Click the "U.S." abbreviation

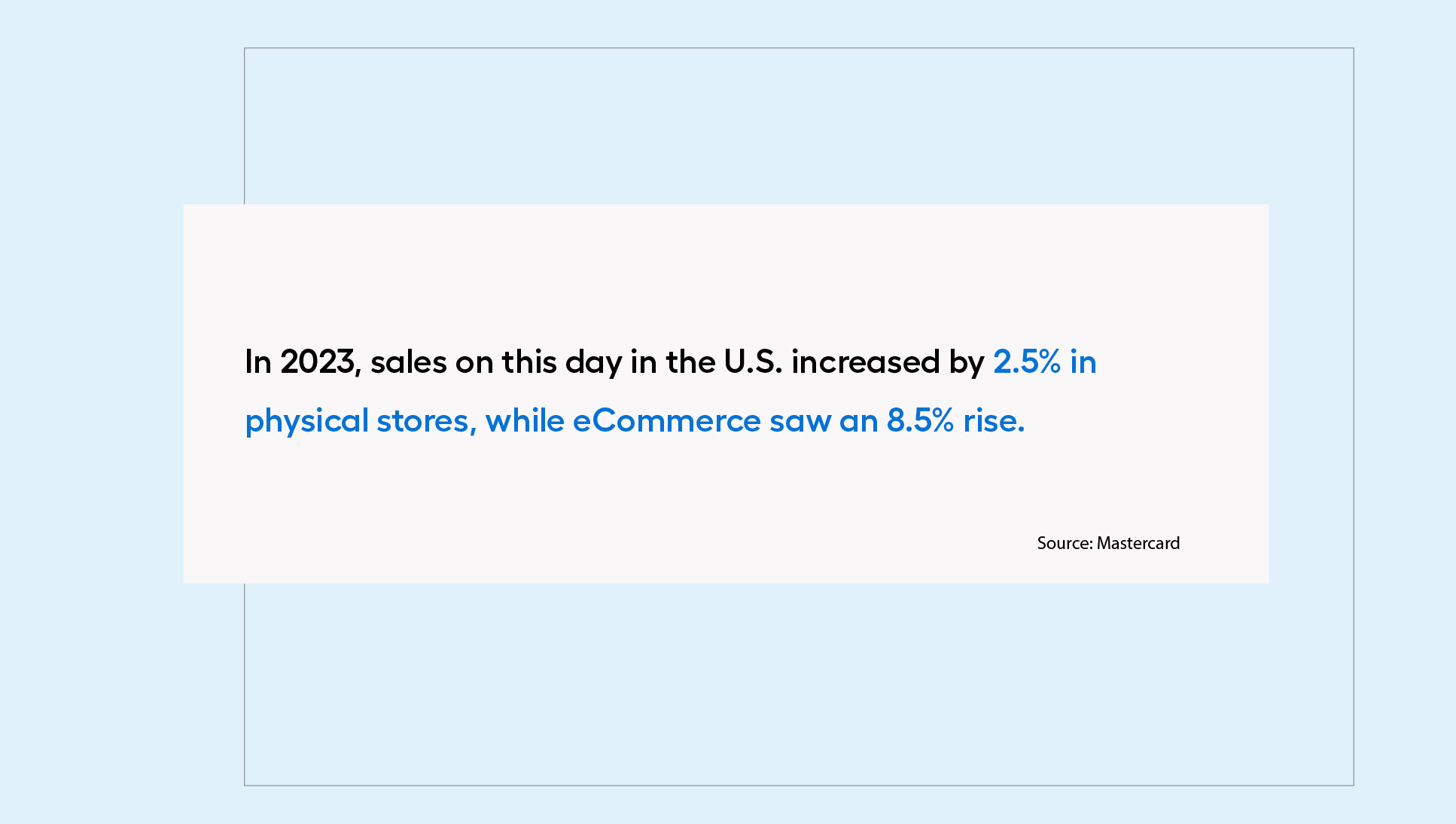753,362
